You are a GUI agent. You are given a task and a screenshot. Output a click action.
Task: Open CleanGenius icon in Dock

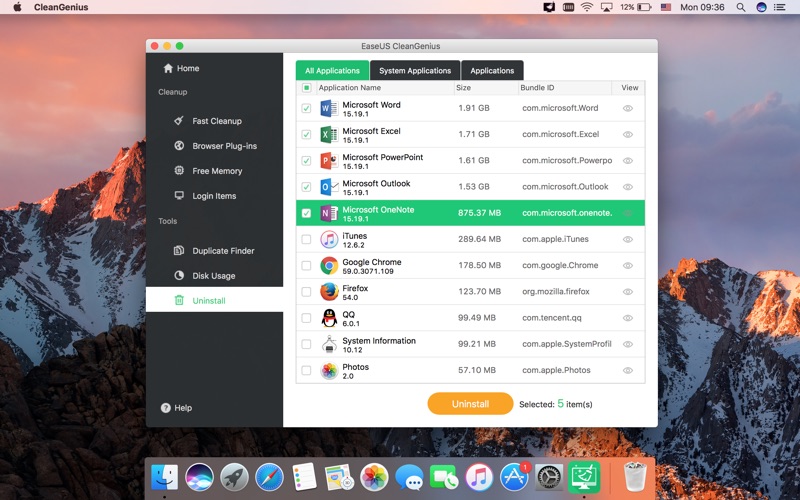coord(584,477)
